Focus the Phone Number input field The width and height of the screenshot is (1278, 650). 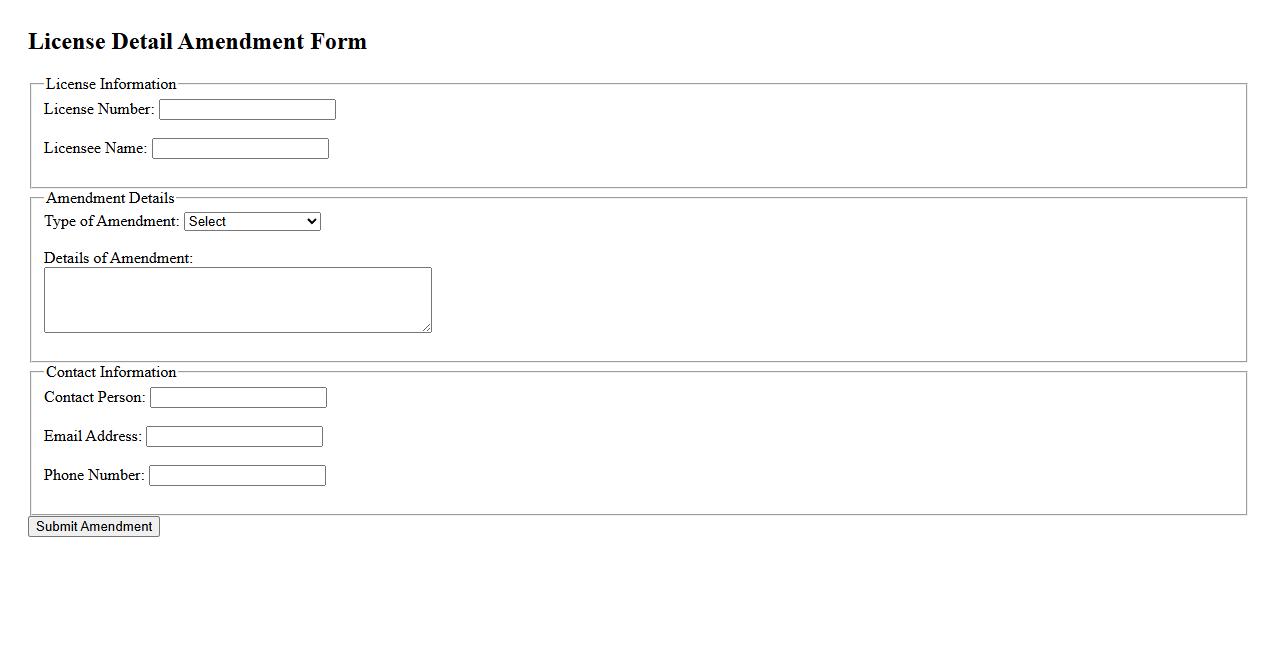pyautogui.click(x=237, y=476)
